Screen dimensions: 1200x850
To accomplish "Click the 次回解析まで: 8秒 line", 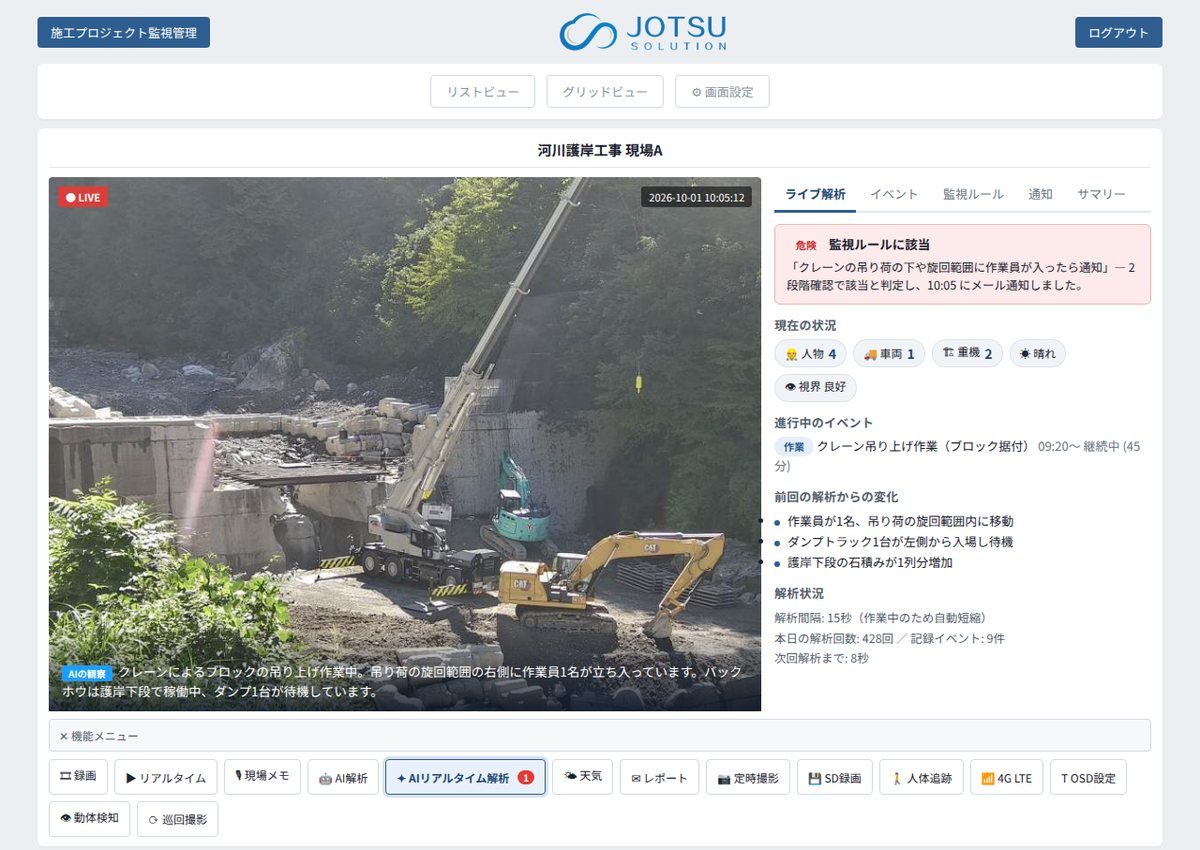I will 822,658.
